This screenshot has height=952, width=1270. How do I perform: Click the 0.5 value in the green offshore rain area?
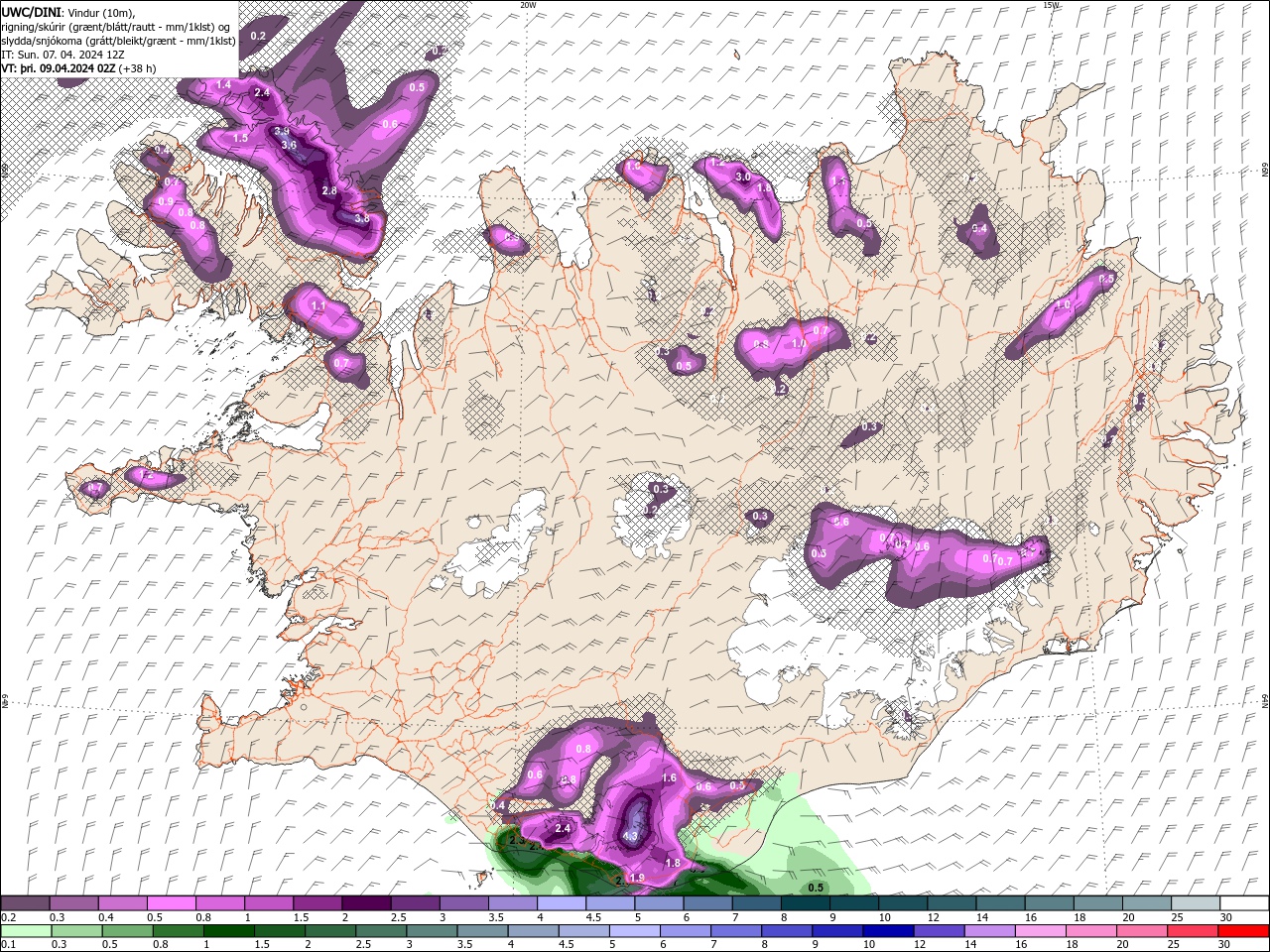(x=816, y=887)
